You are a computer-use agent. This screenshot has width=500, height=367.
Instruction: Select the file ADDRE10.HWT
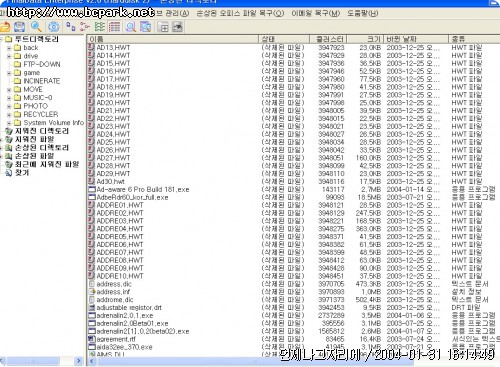pos(120,276)
